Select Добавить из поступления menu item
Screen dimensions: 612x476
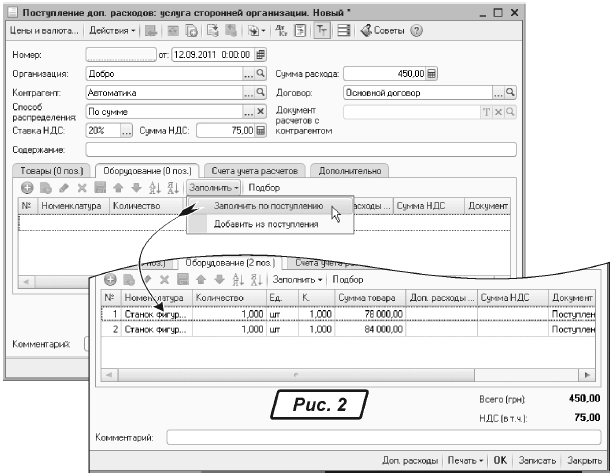click(265, 224)
